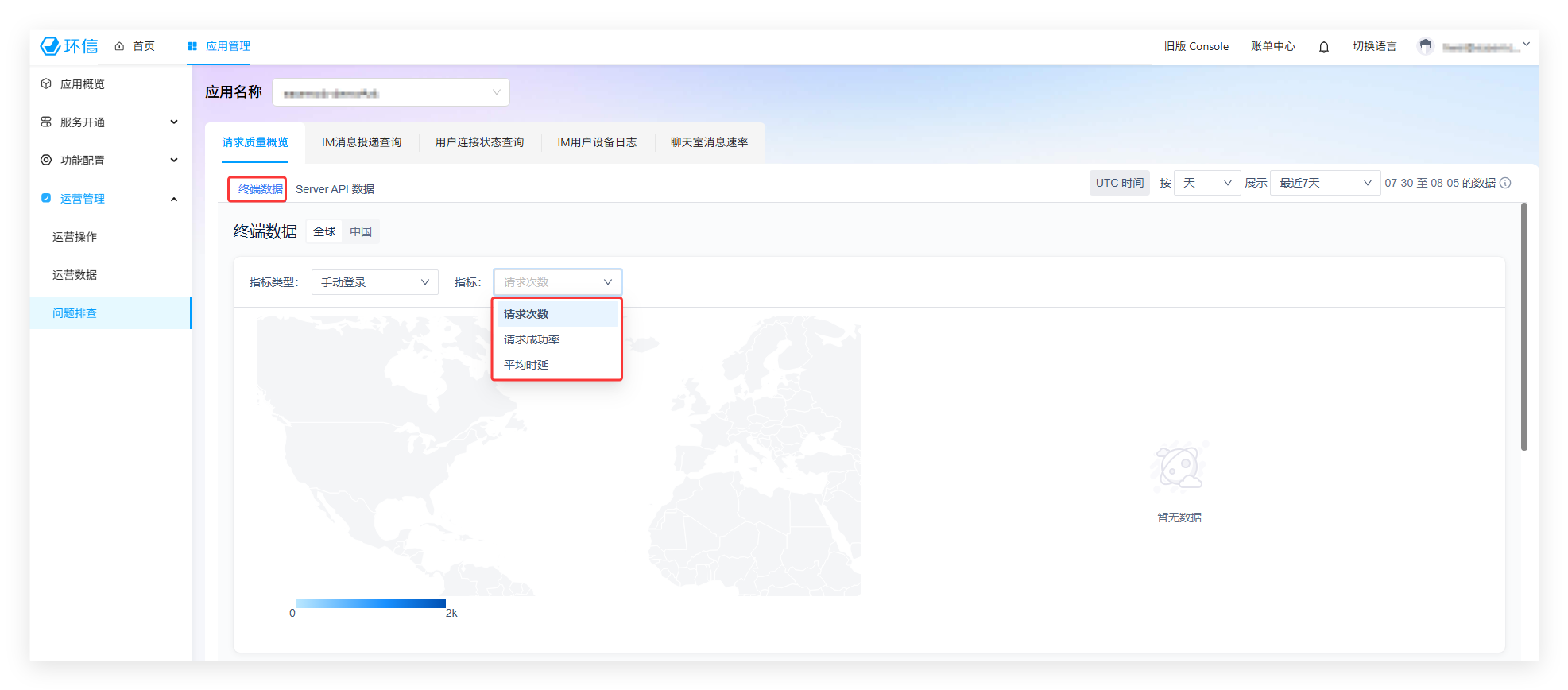Viewport: 1568px width, 690px height.
Task: Click the Easemob logo in header
Action: pyautogui.click(x=69, y=46)
